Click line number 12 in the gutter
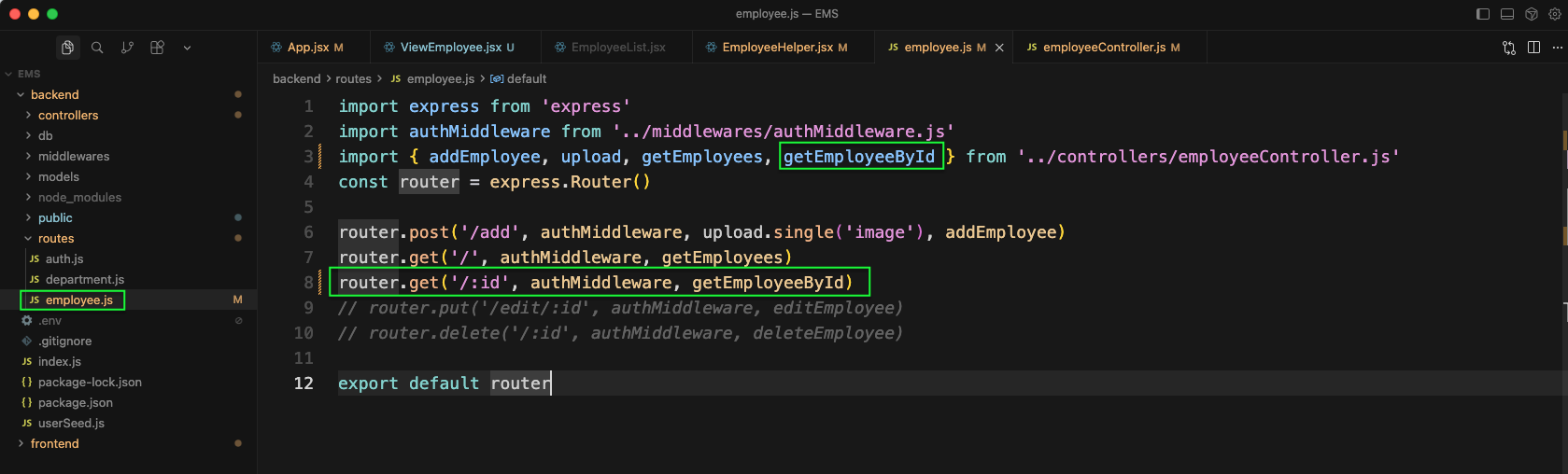 tap(304, 383)
